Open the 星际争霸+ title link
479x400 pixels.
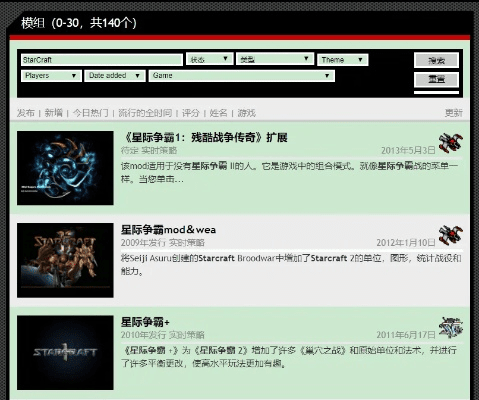pyautogui.click(x=145, y=322)
